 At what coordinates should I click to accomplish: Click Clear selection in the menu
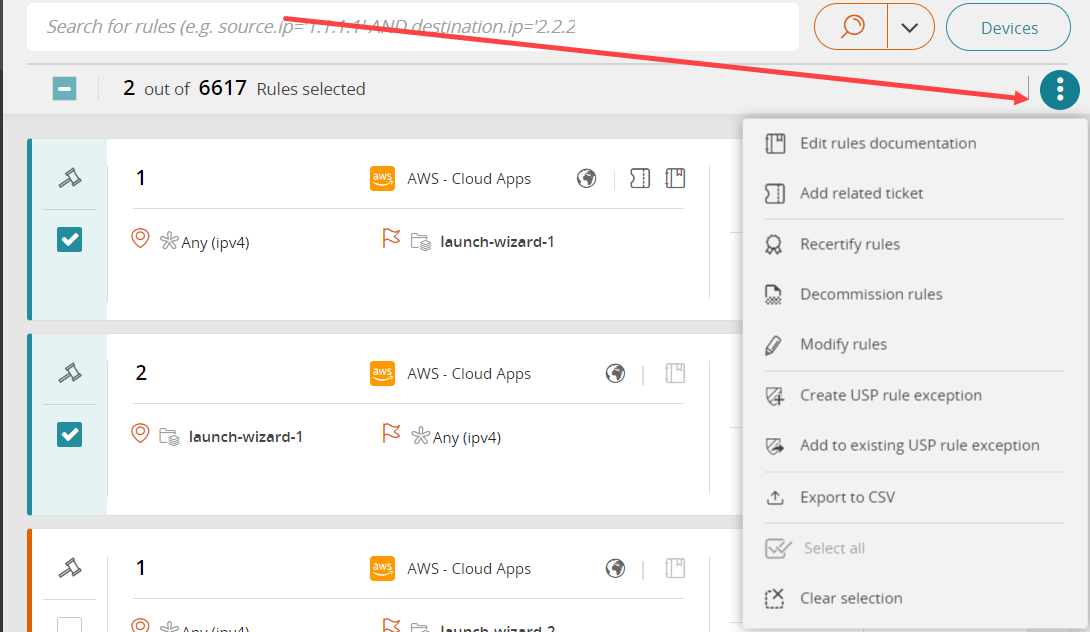pos(850,598)
